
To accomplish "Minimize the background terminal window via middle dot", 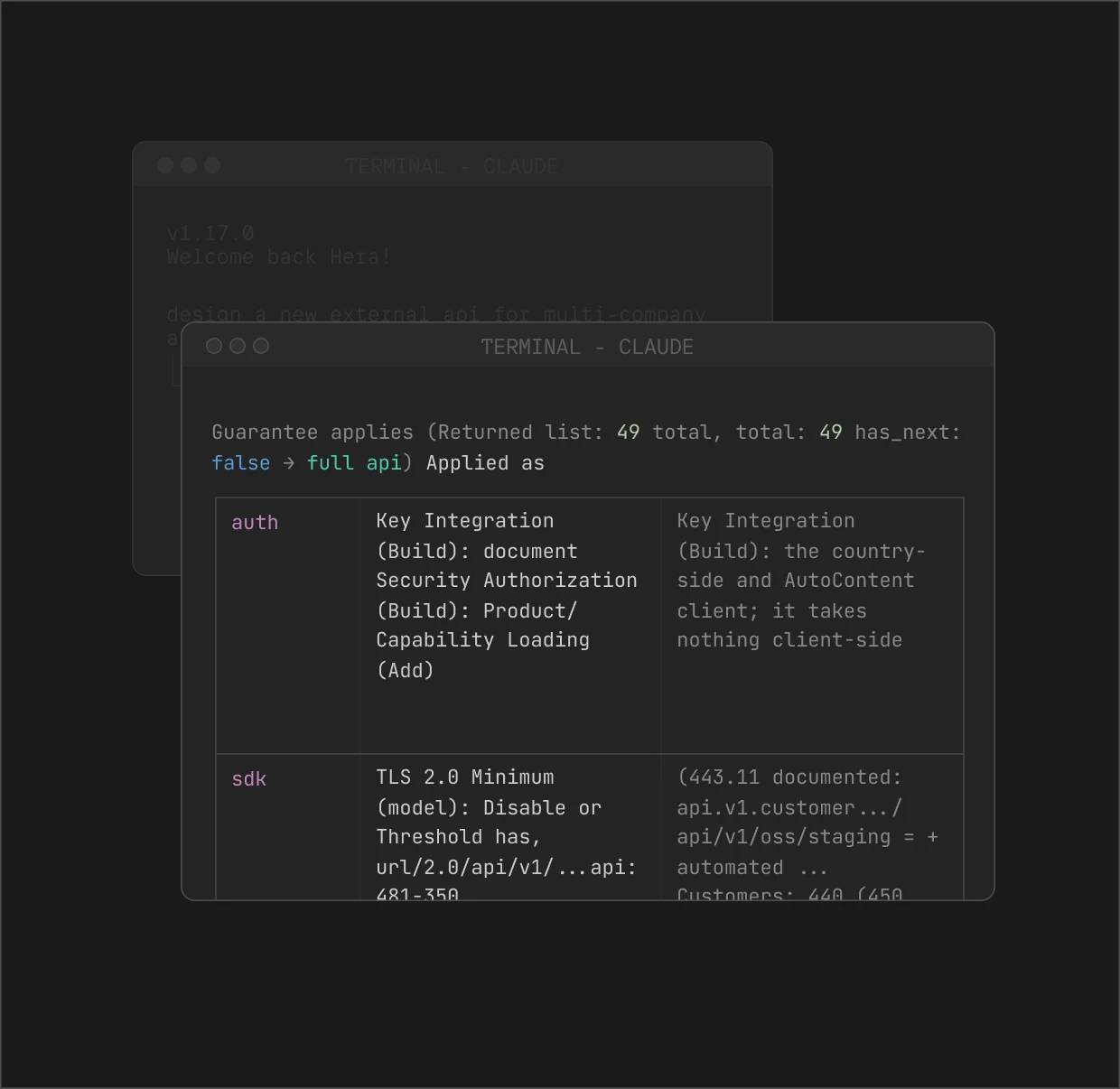I will pos(189,165).
